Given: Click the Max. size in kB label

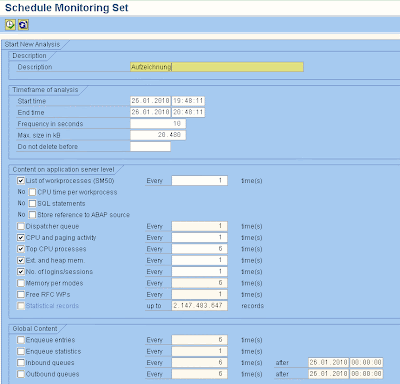Looking at the screenshot, I should pos(39,135).
